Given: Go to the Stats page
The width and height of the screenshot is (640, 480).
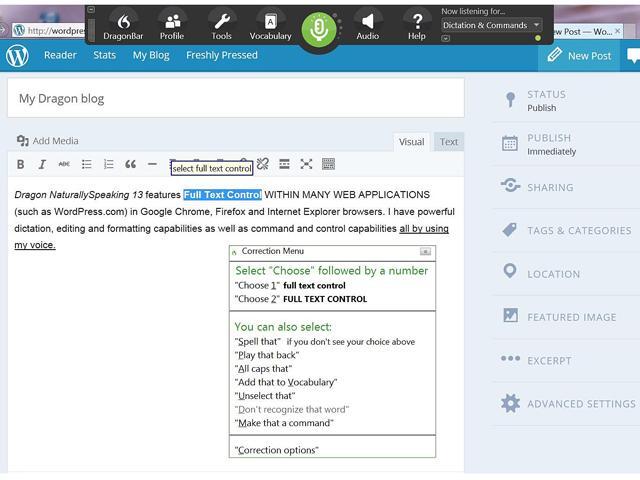Looking at the screenshot, I should (x=104, y=55).
